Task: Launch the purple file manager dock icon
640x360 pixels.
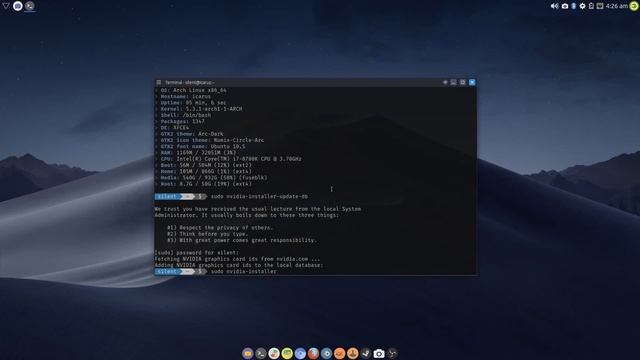Action: coord(248,353)
